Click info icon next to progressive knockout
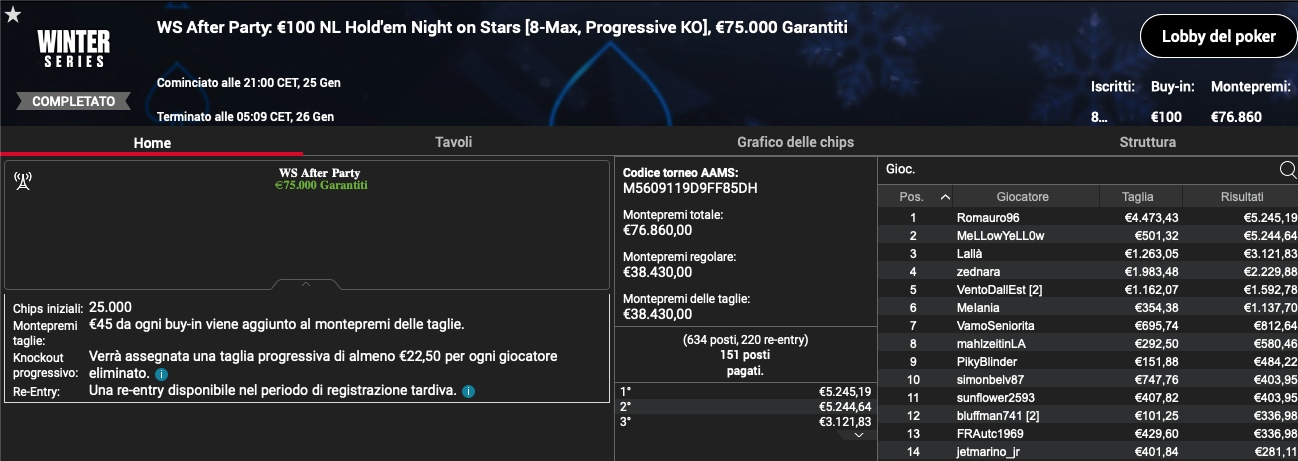The height and width of the screenshot is (461, 1298). coord(162,374)
